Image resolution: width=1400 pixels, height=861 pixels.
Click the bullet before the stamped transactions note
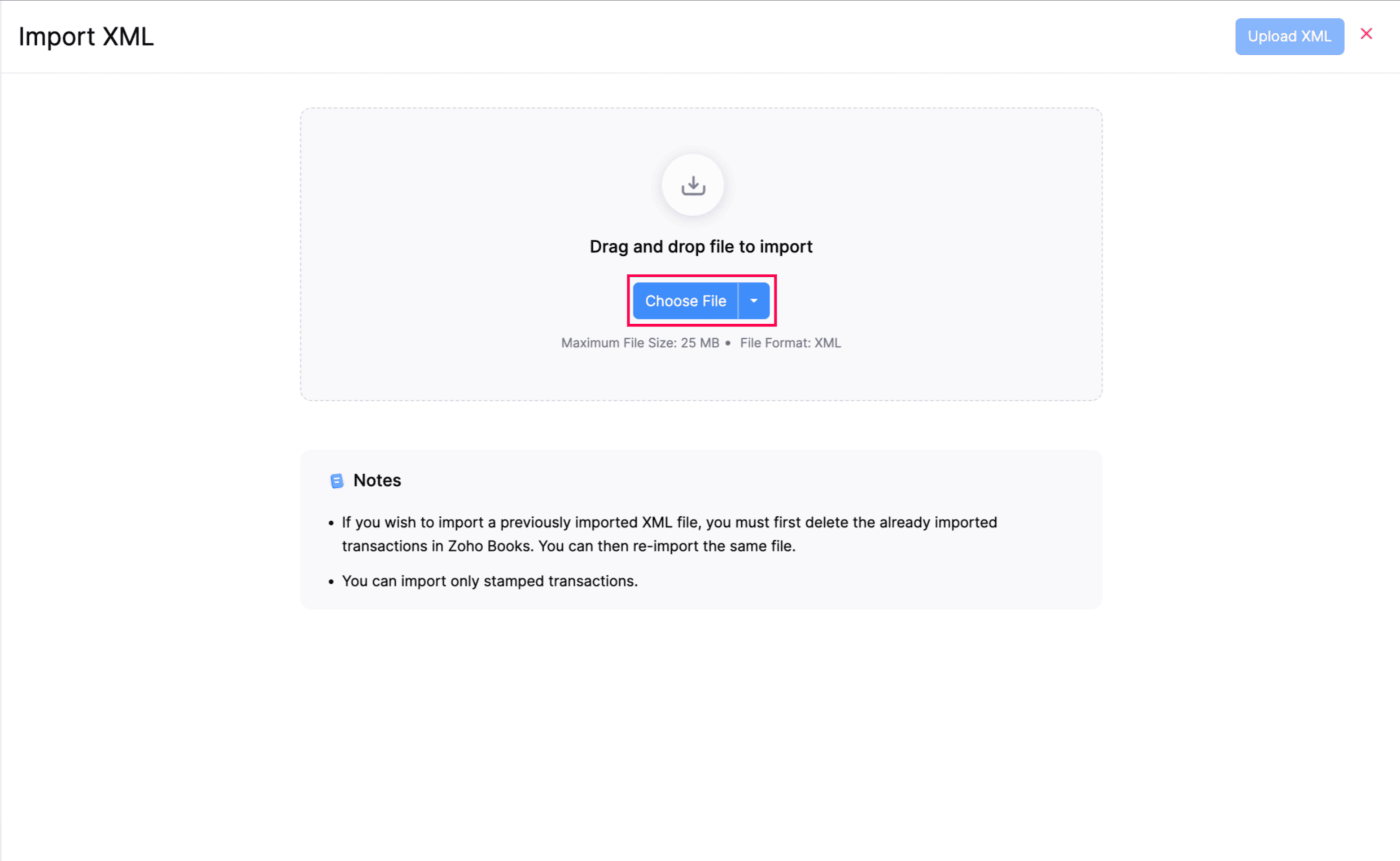point(331,582)
